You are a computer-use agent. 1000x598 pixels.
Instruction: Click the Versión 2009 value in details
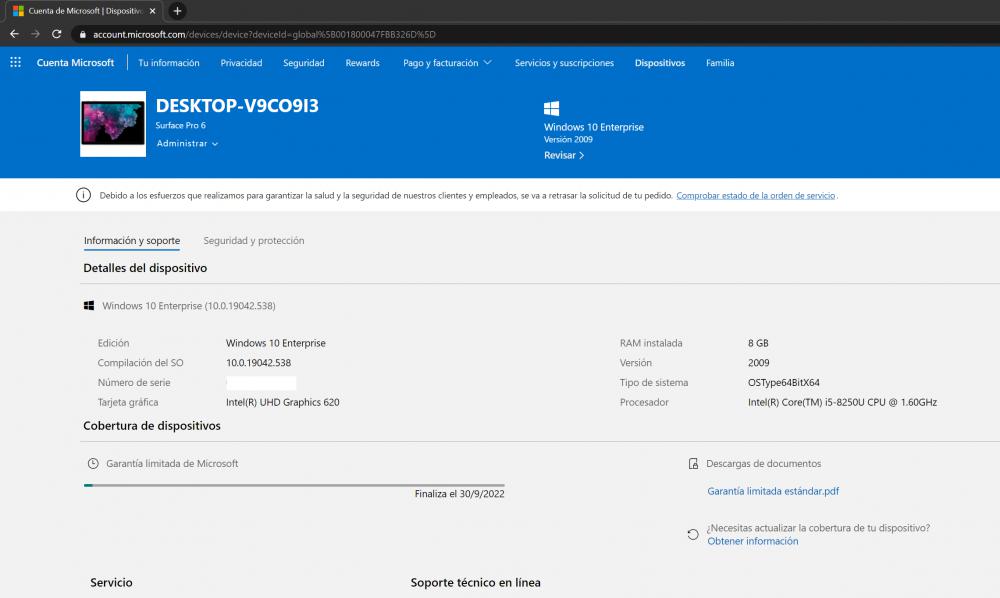coord(758,363)
